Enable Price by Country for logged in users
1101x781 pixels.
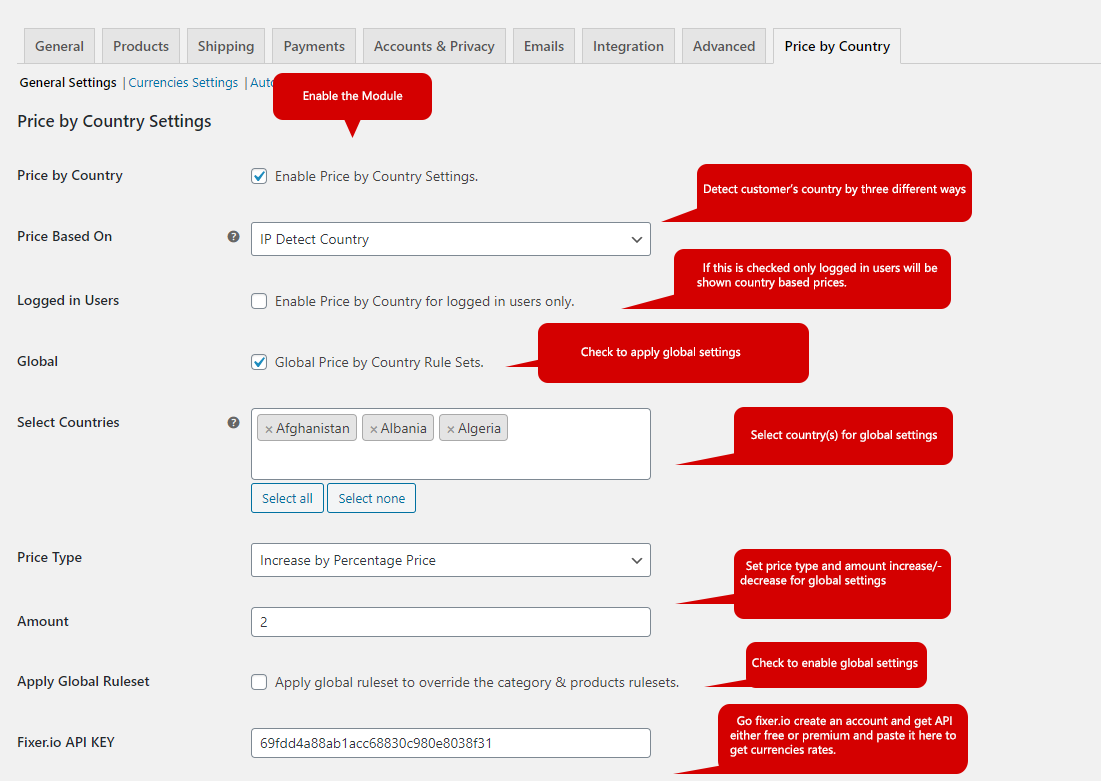(259, 301)
